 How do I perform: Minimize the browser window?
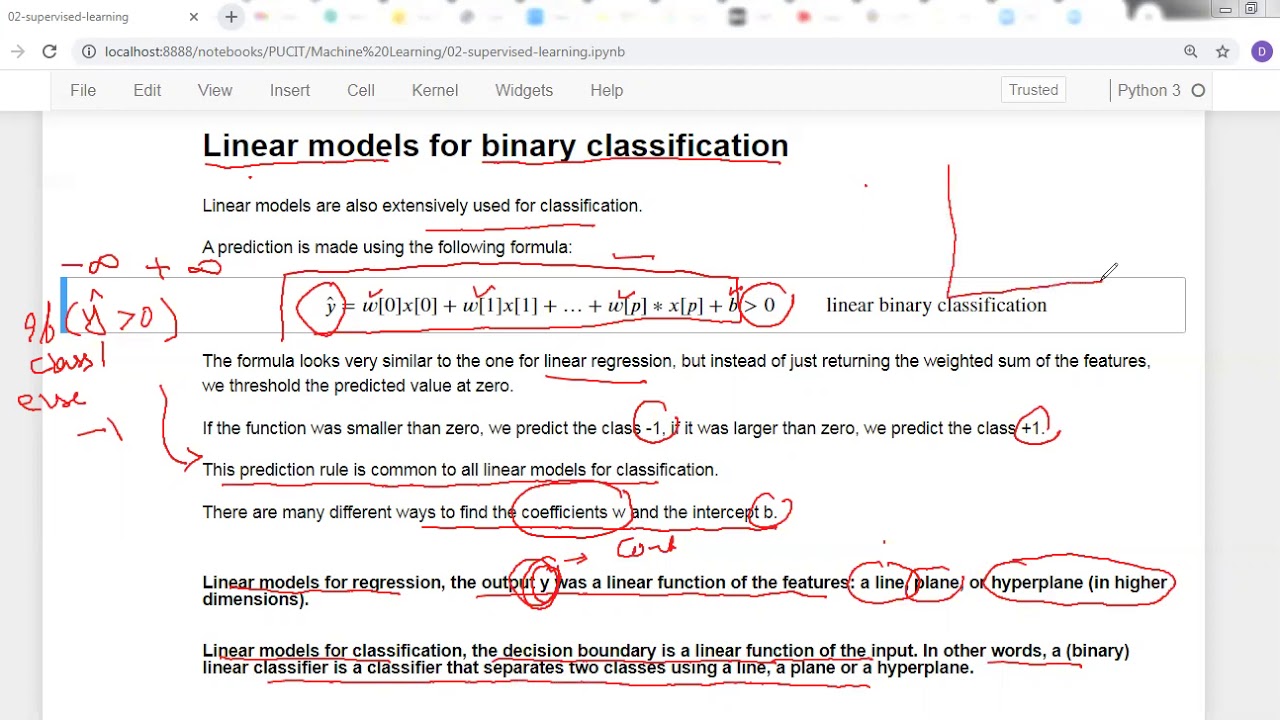tap(1225, 9)
